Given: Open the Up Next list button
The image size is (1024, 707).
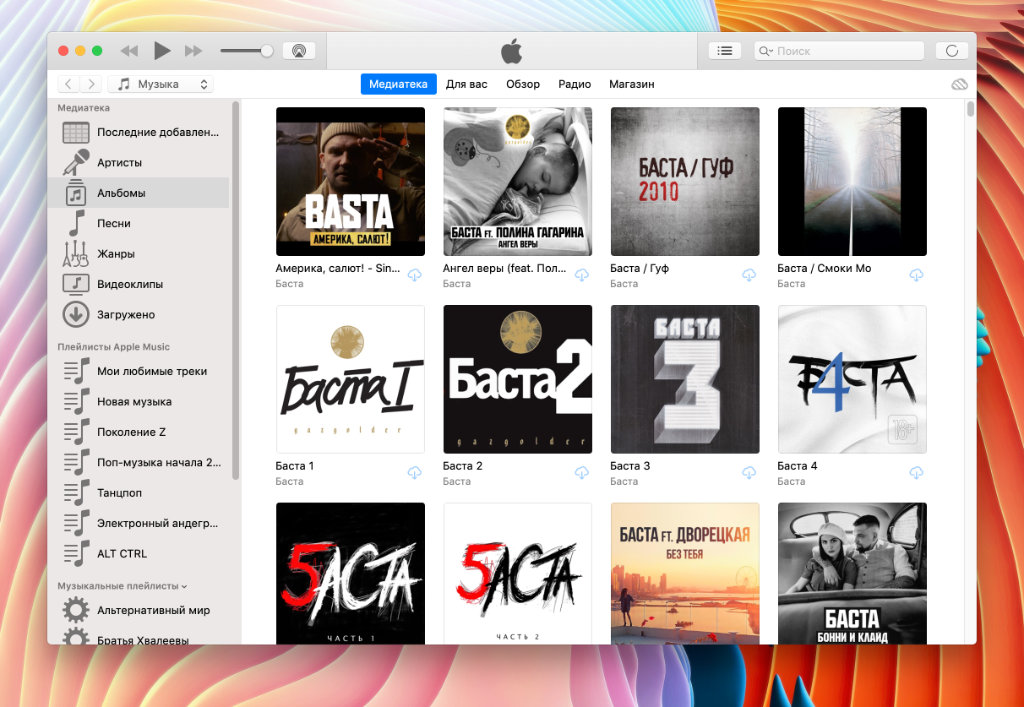Looking at the screenshot, I should [x=724, y=51].
